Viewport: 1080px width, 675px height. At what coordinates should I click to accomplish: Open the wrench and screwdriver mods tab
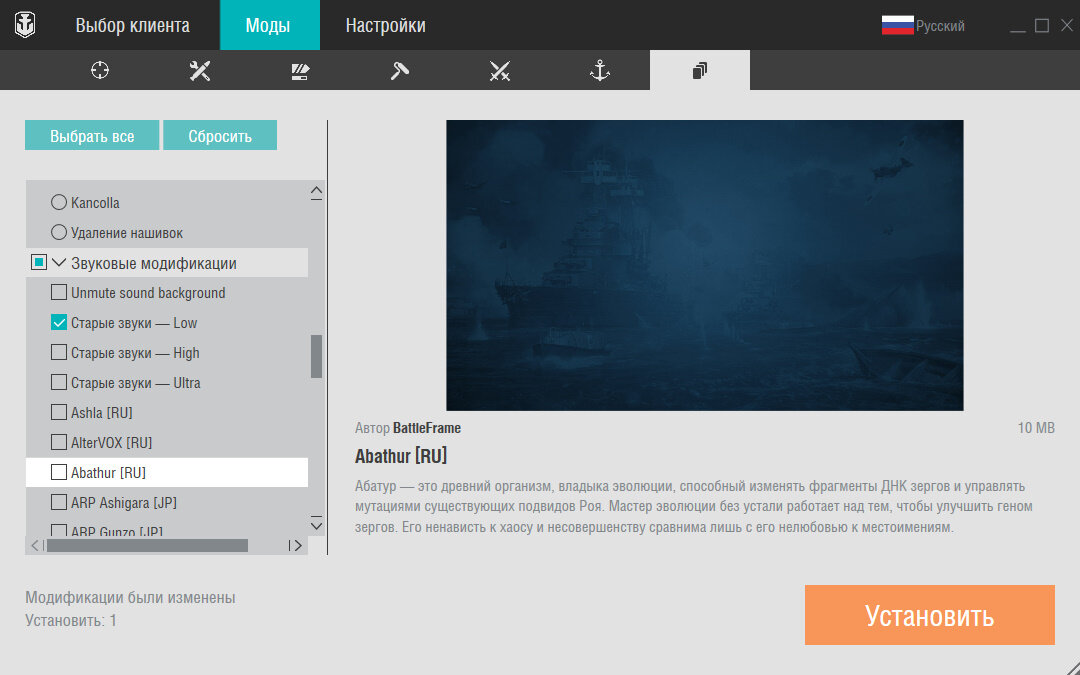click(200, 70)
